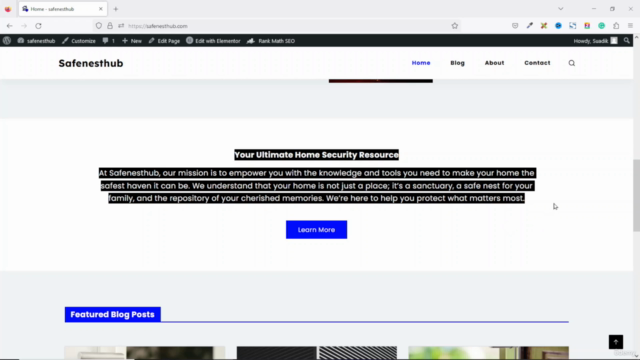Screen dimensions: 640x360
Task: Open the third featured post thumbnail
Action: point(489,353)
